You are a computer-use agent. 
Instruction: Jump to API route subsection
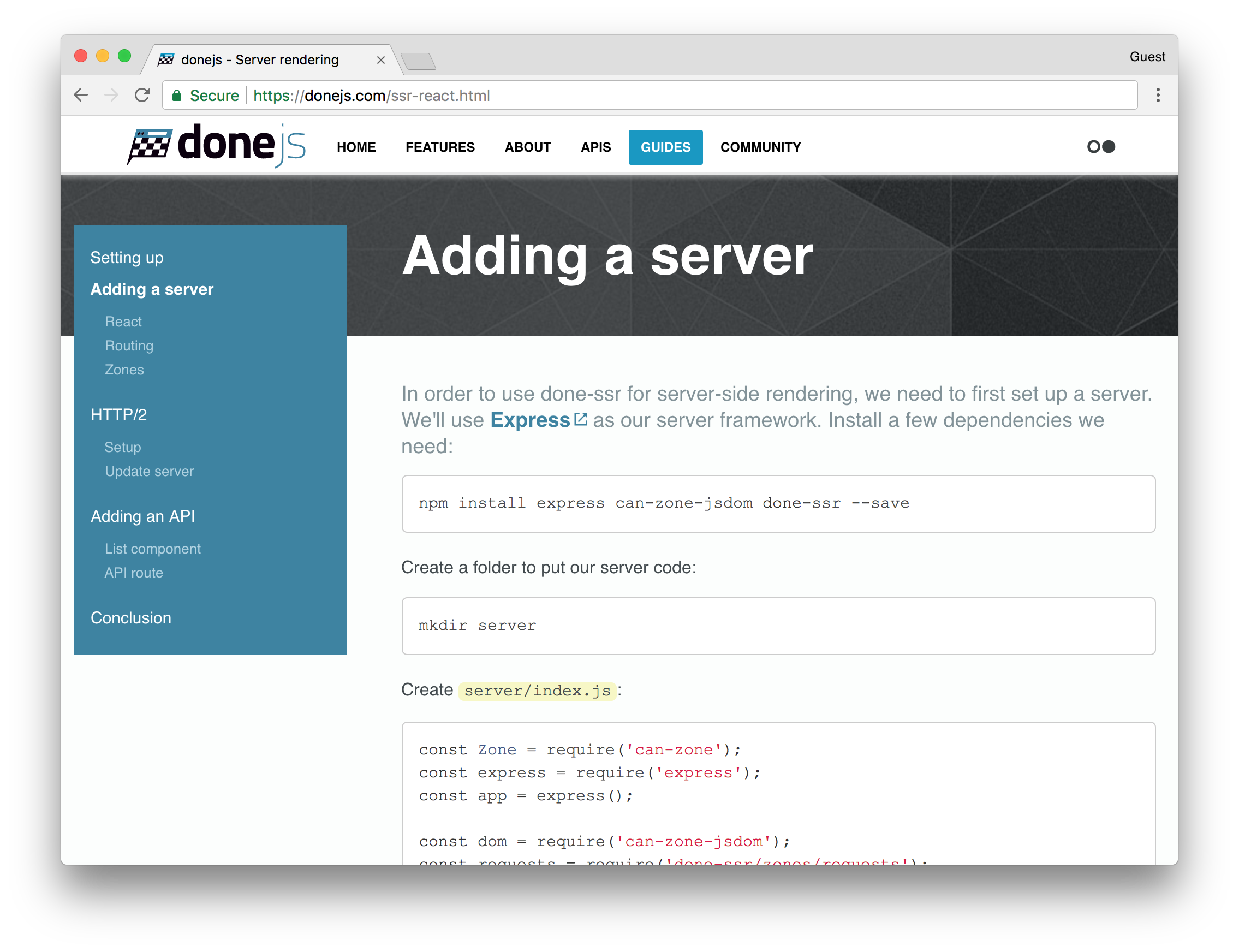pyautogui.click(x=134, y=572)
